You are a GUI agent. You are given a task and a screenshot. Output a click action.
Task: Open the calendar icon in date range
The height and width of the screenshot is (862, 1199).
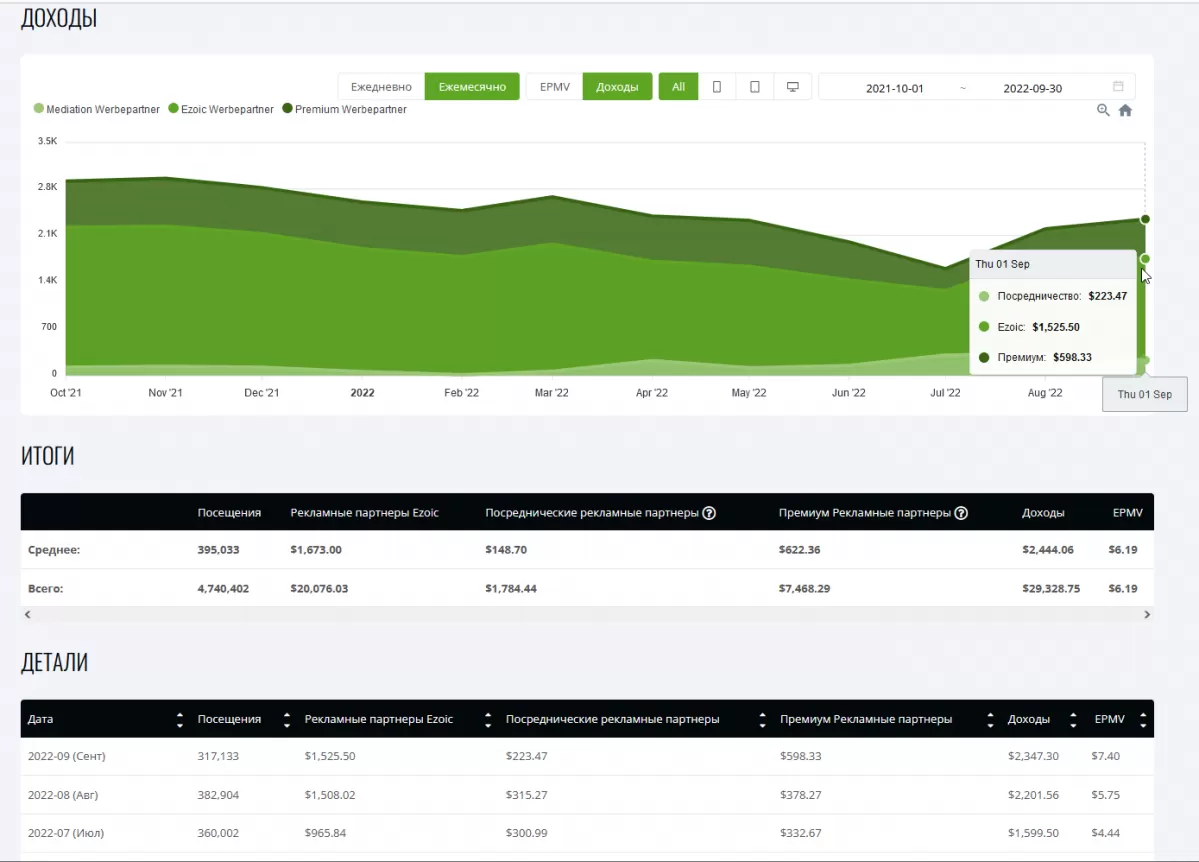pyautogui.click(x=1118, y=87)
